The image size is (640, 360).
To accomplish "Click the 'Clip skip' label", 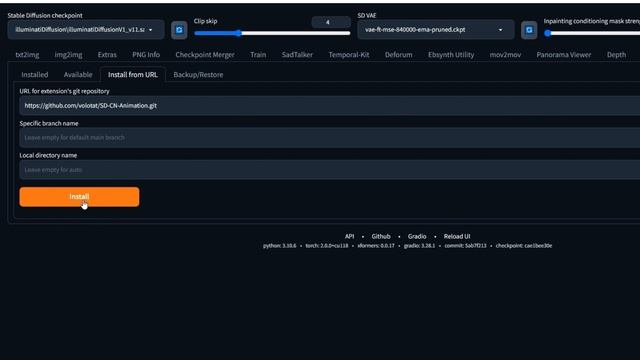I will coord(205,21).
